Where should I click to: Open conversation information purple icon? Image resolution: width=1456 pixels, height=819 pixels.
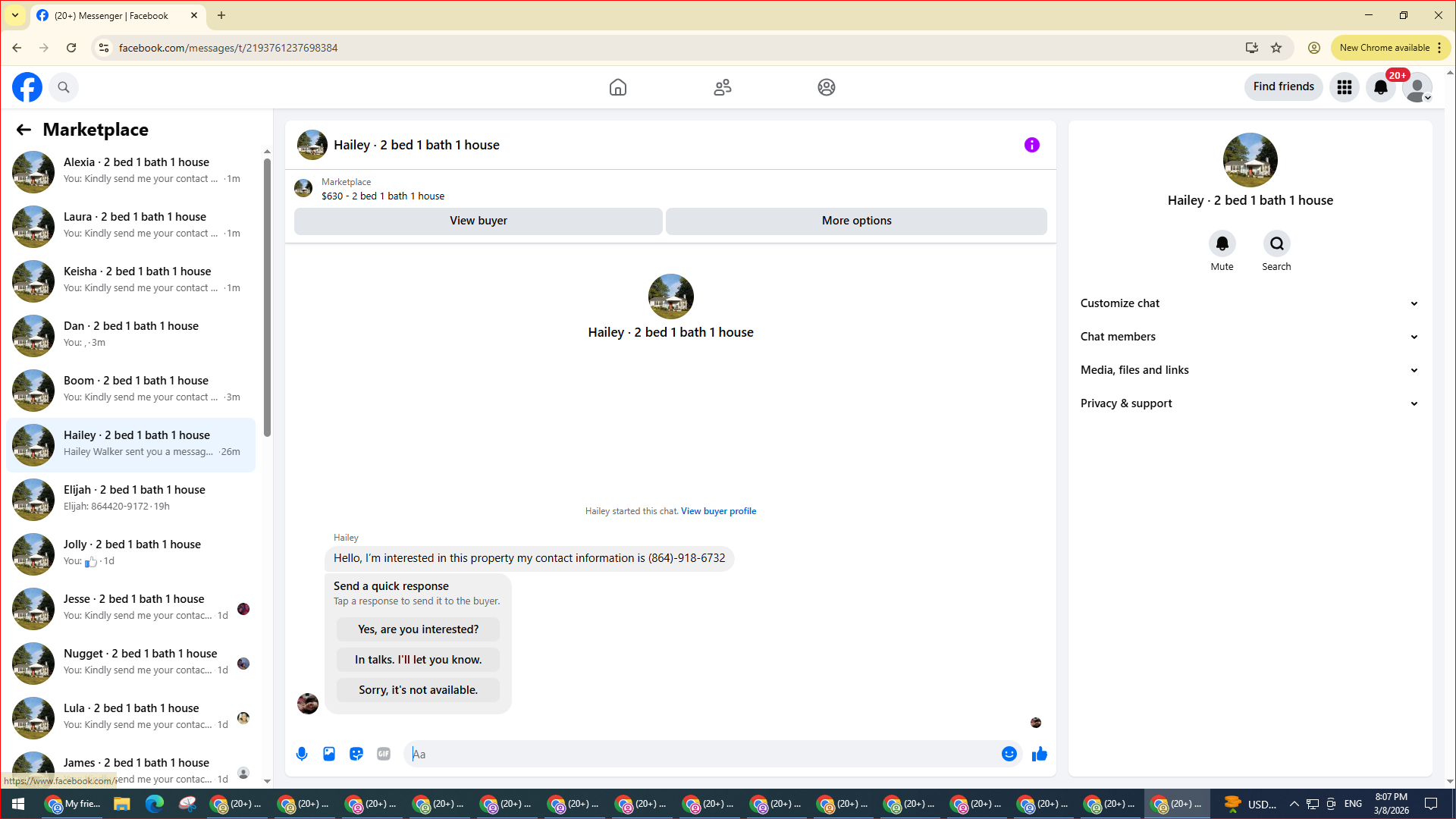pyautogui.click(x=1031, y=145)
